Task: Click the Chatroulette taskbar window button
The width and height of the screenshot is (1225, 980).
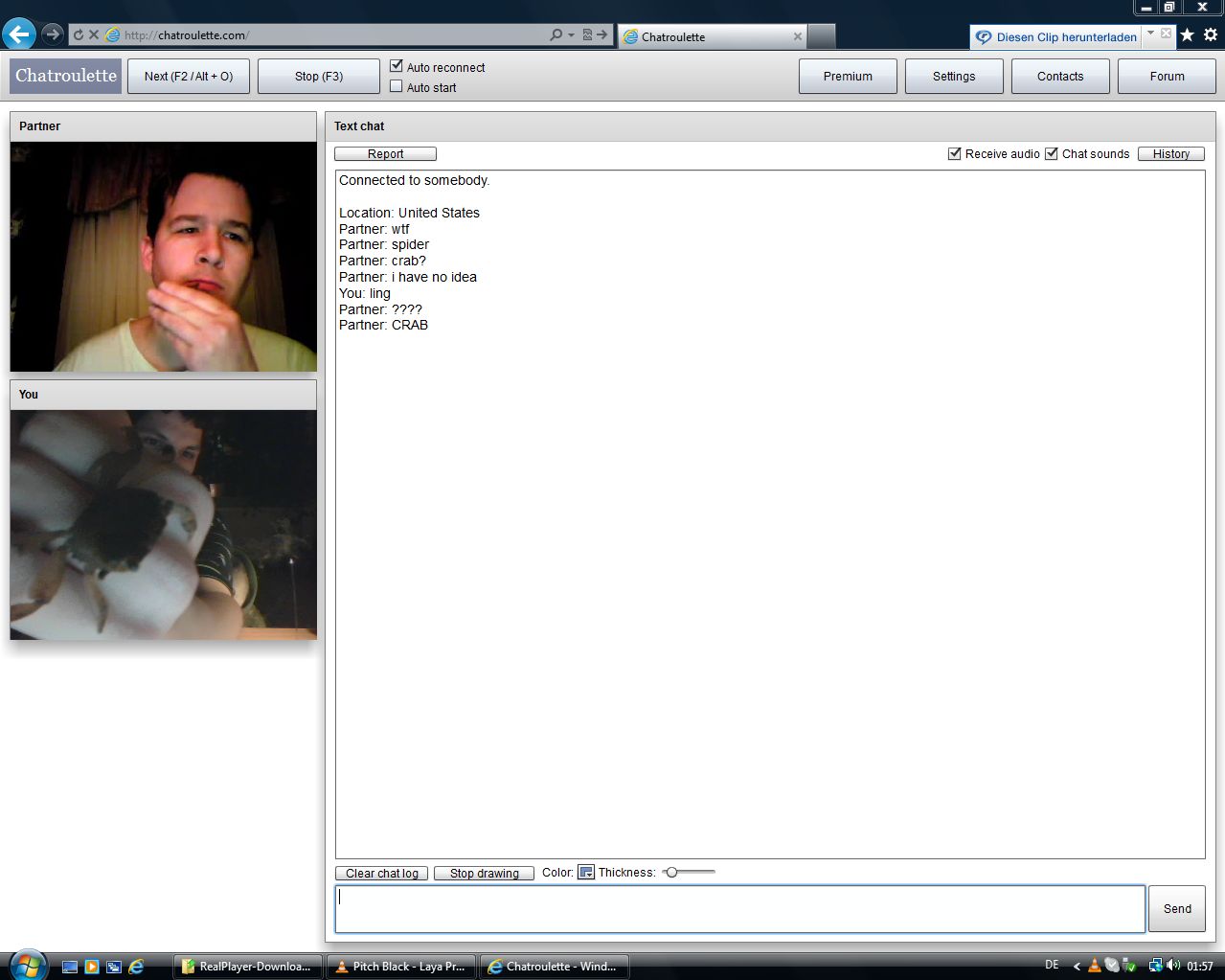Action: click(x=555, y=966)
